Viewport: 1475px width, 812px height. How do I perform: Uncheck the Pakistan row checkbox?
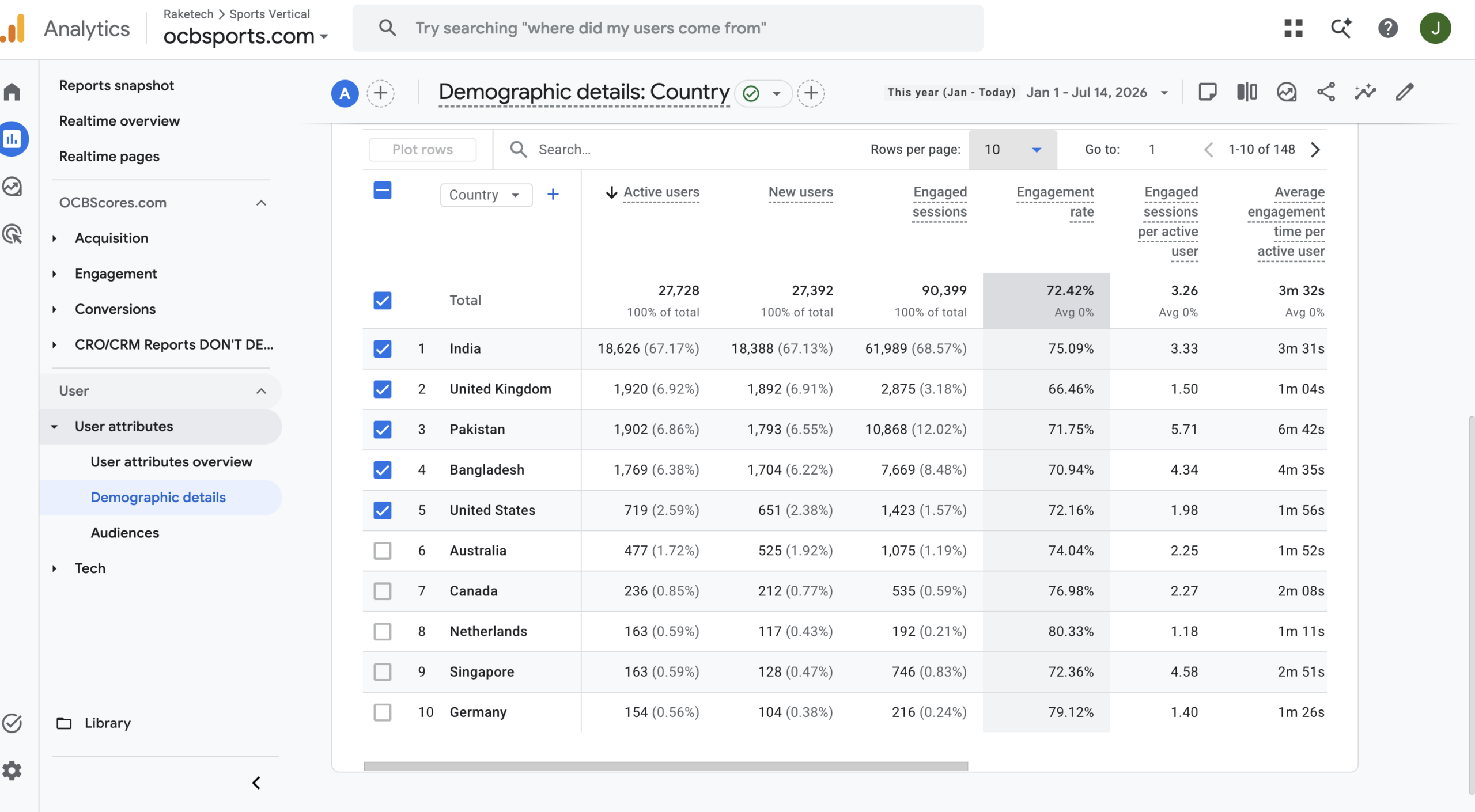click(x=382, y=430)
